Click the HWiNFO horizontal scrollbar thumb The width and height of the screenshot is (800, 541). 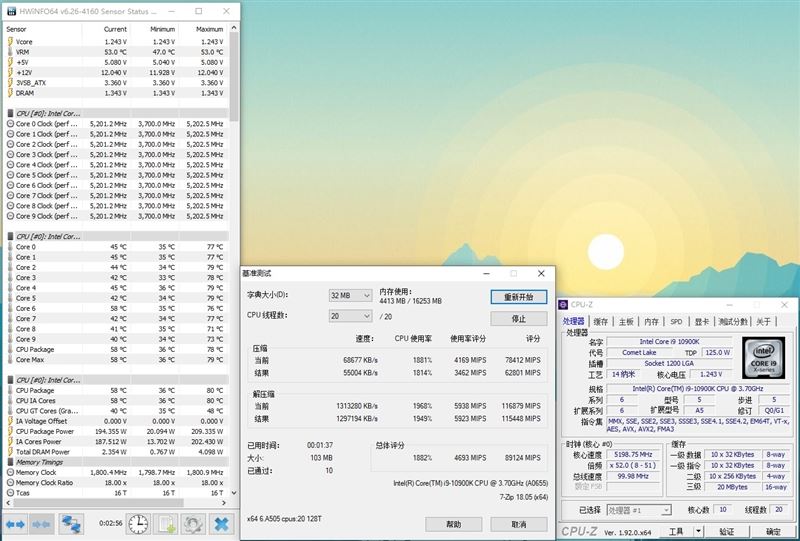tap(97, 503)
